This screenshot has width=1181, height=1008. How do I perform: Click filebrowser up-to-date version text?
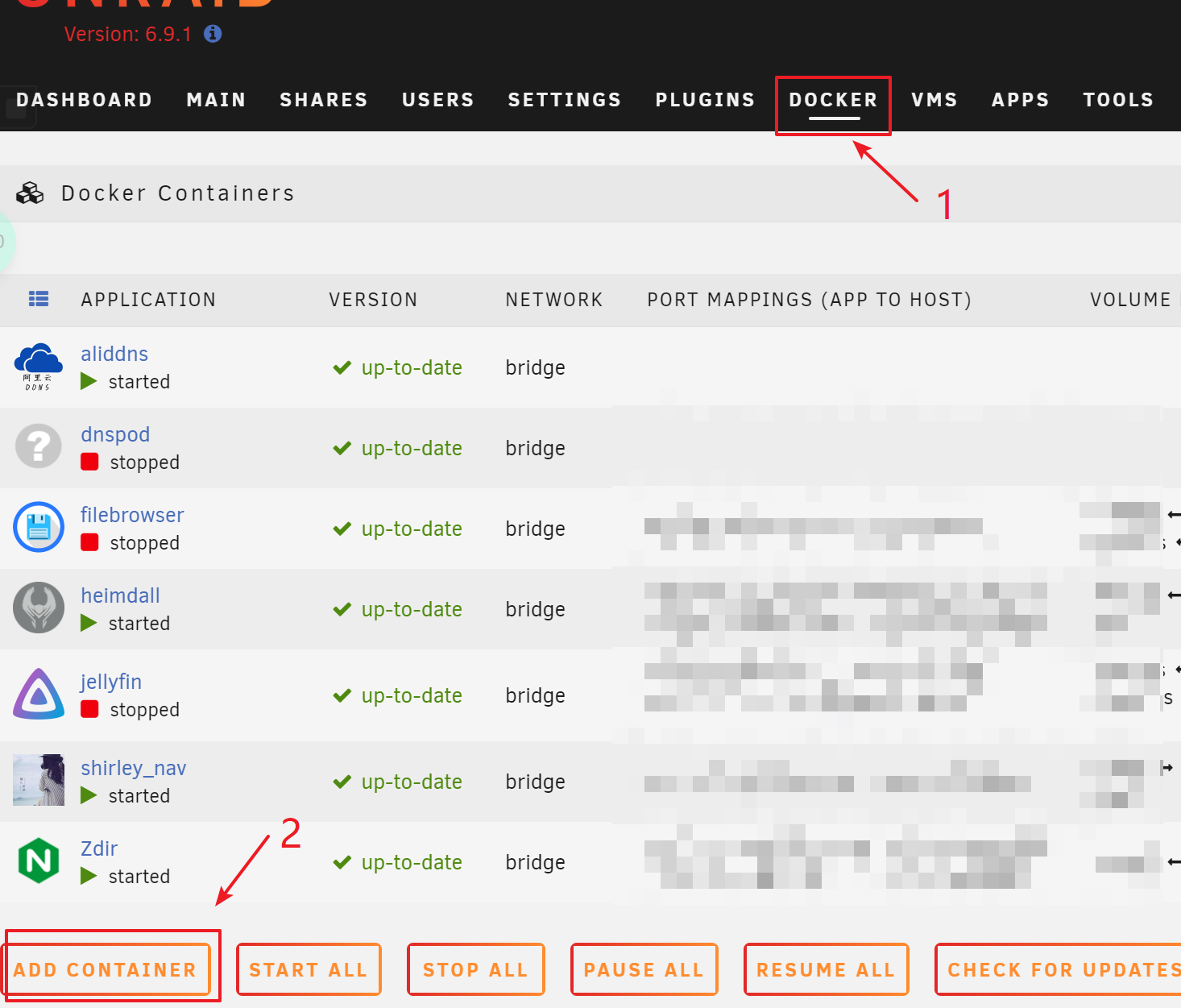point(412,529)
